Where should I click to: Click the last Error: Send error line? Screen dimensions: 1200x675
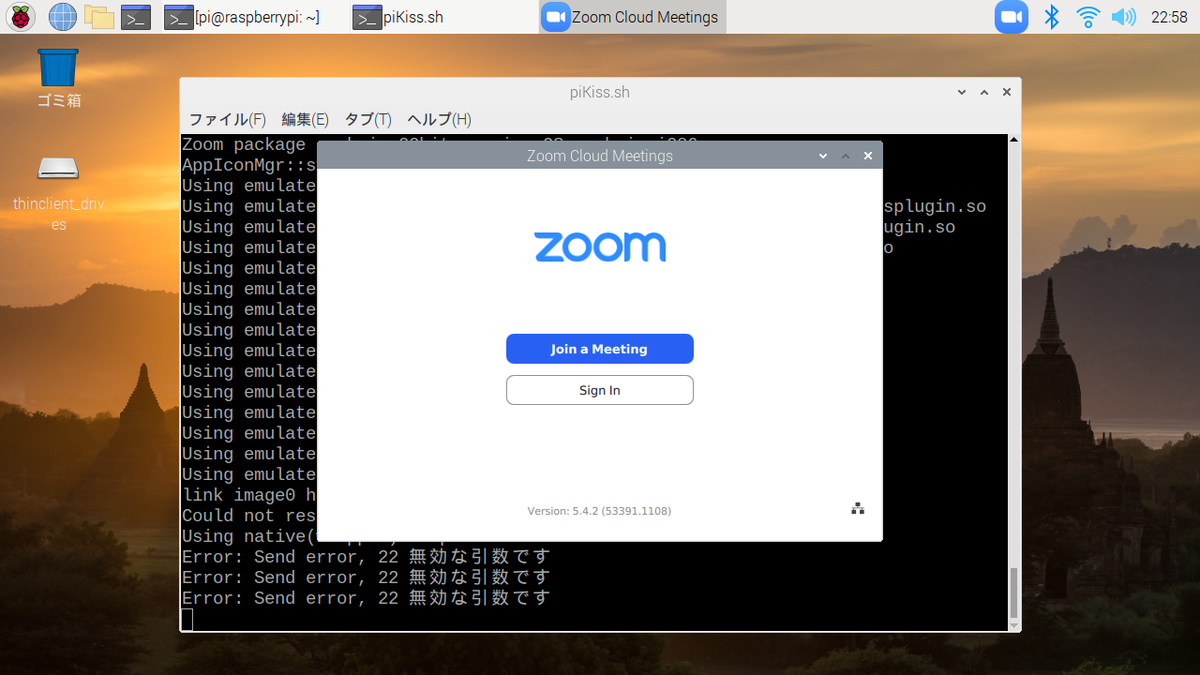(x=366, y=598)
